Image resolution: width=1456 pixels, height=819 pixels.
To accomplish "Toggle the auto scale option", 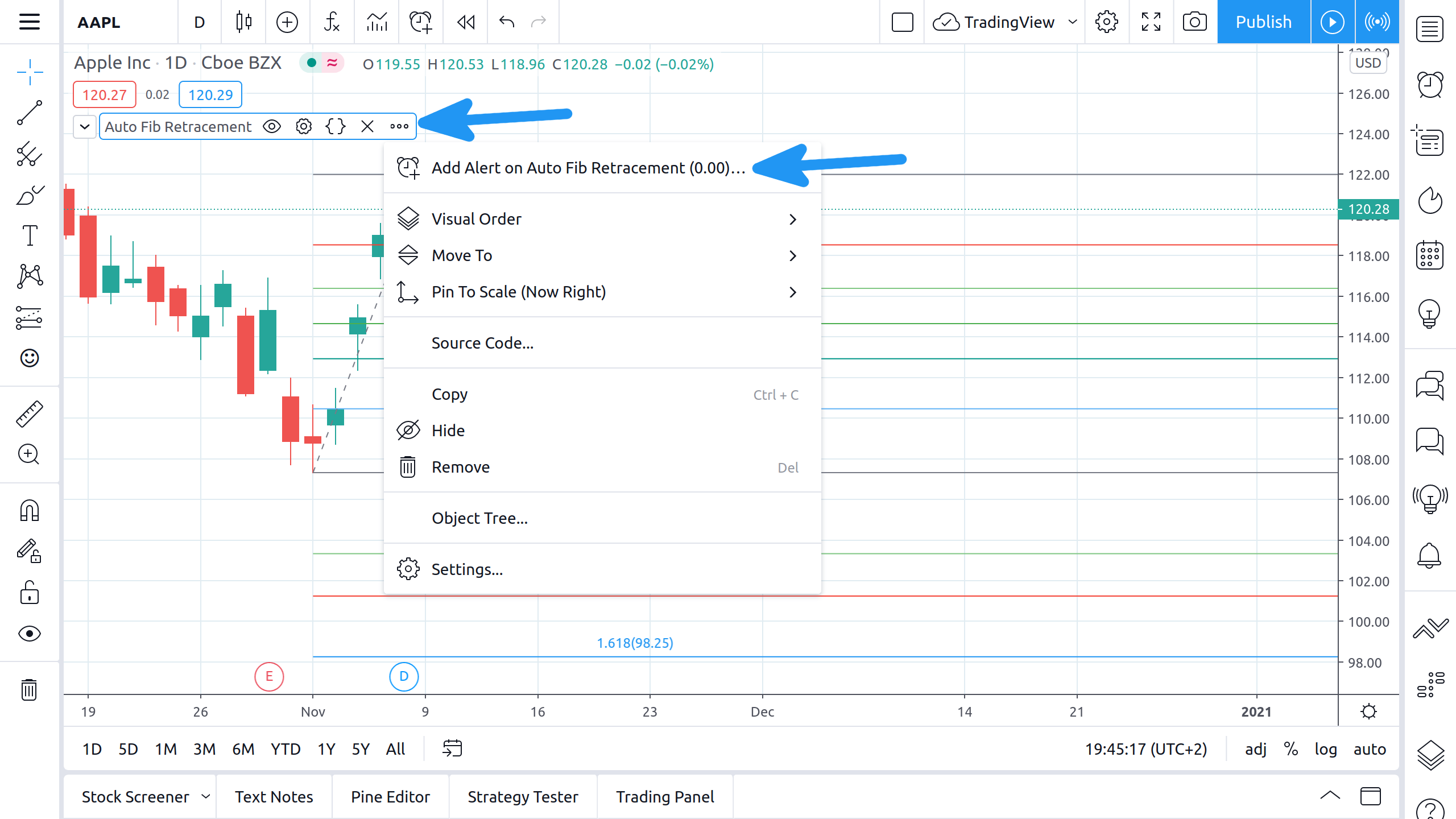I will tap(1370, 749).
